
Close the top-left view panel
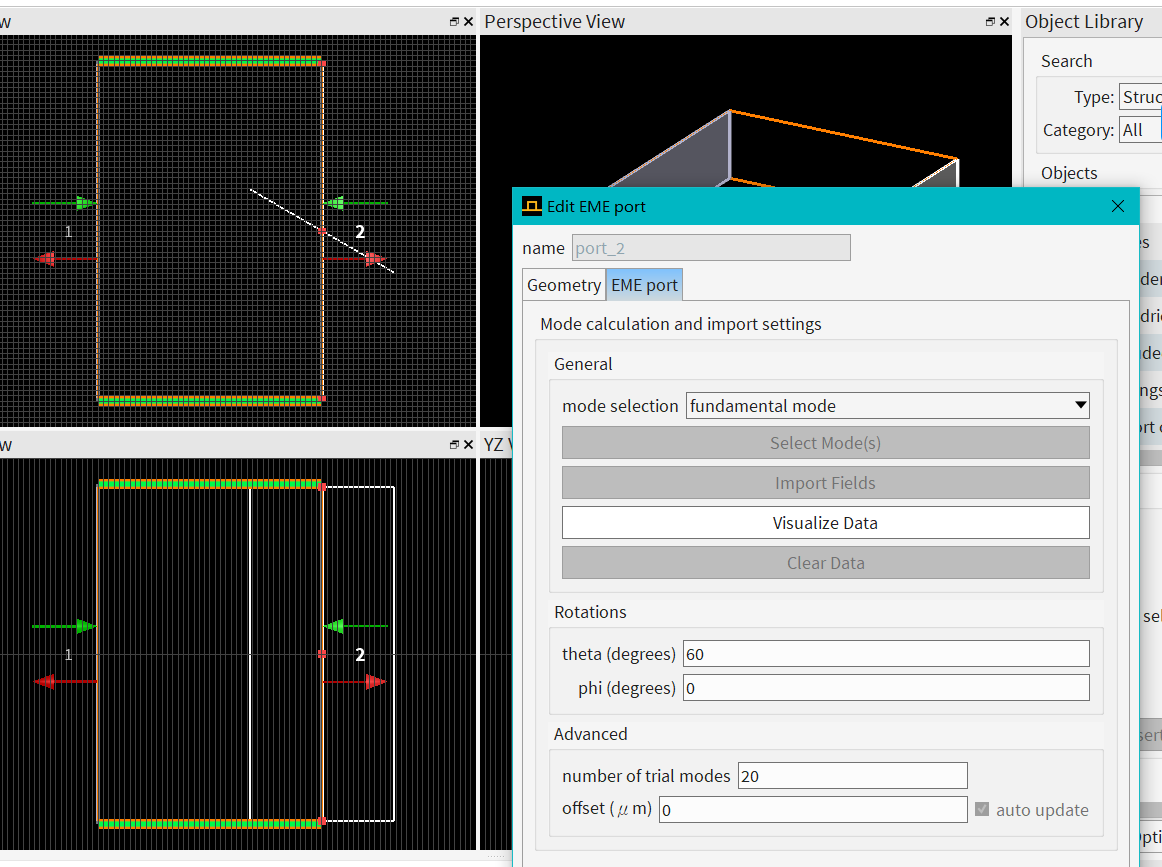click(468, 22)
